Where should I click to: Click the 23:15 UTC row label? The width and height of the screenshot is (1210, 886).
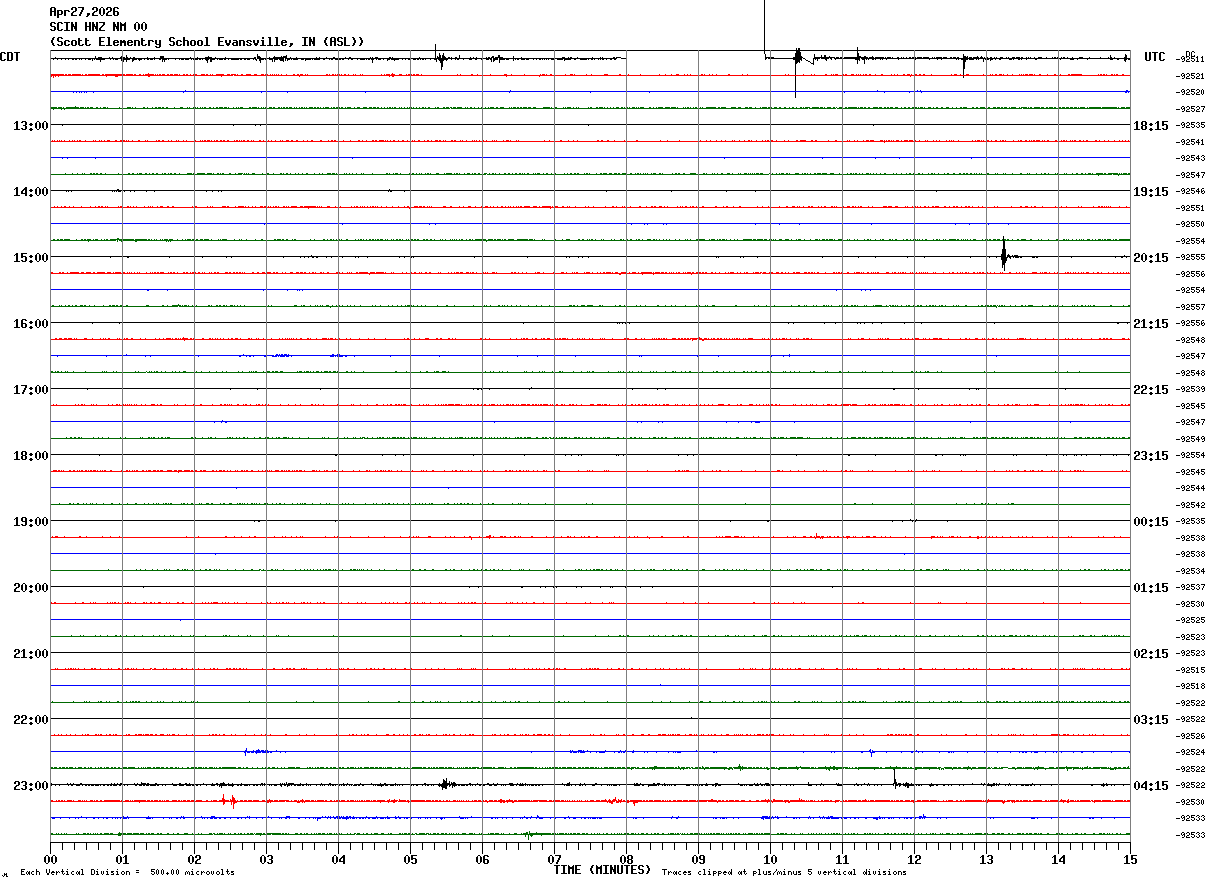(1150, 455)
